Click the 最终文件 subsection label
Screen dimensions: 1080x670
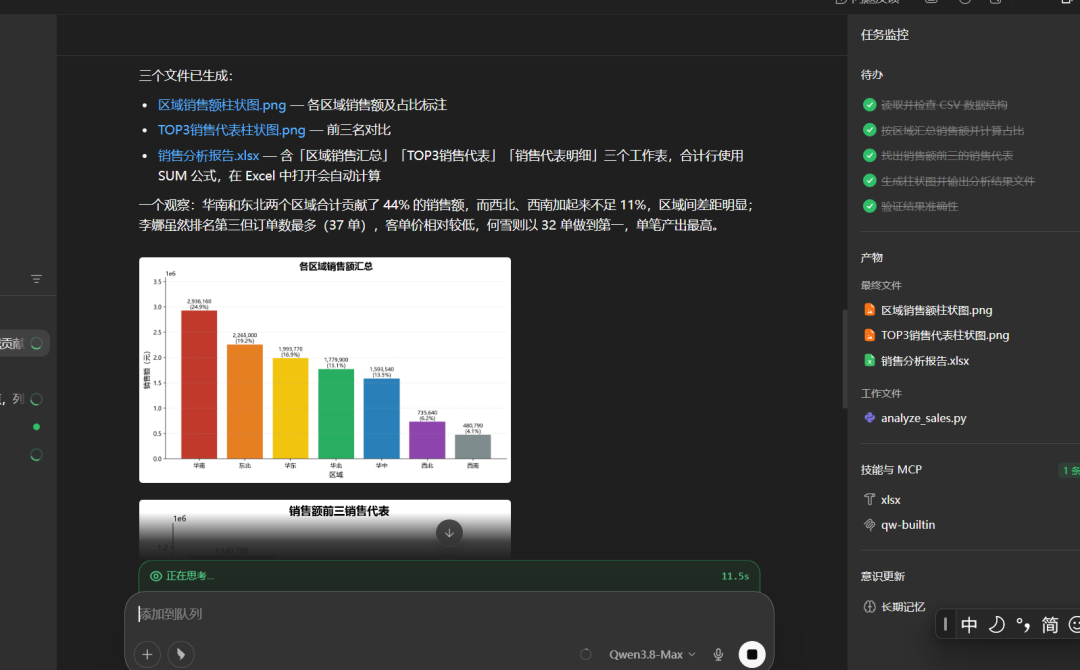881,285
